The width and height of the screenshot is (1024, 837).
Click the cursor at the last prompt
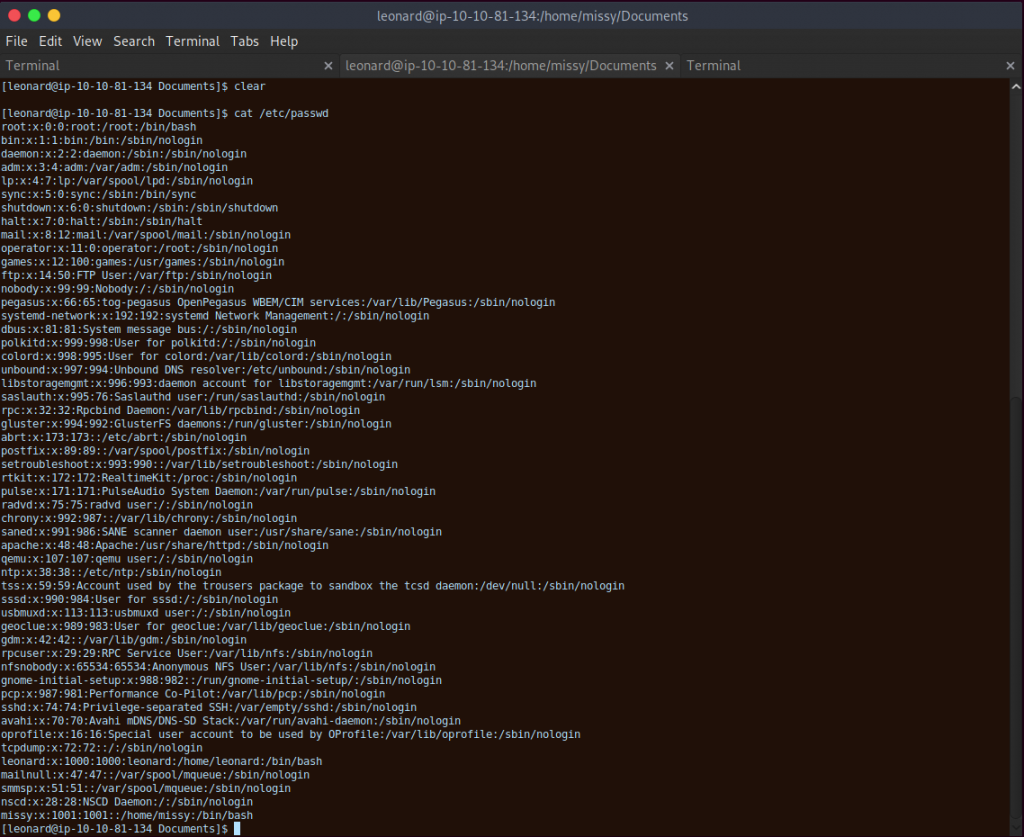click(x=237, y=829)
